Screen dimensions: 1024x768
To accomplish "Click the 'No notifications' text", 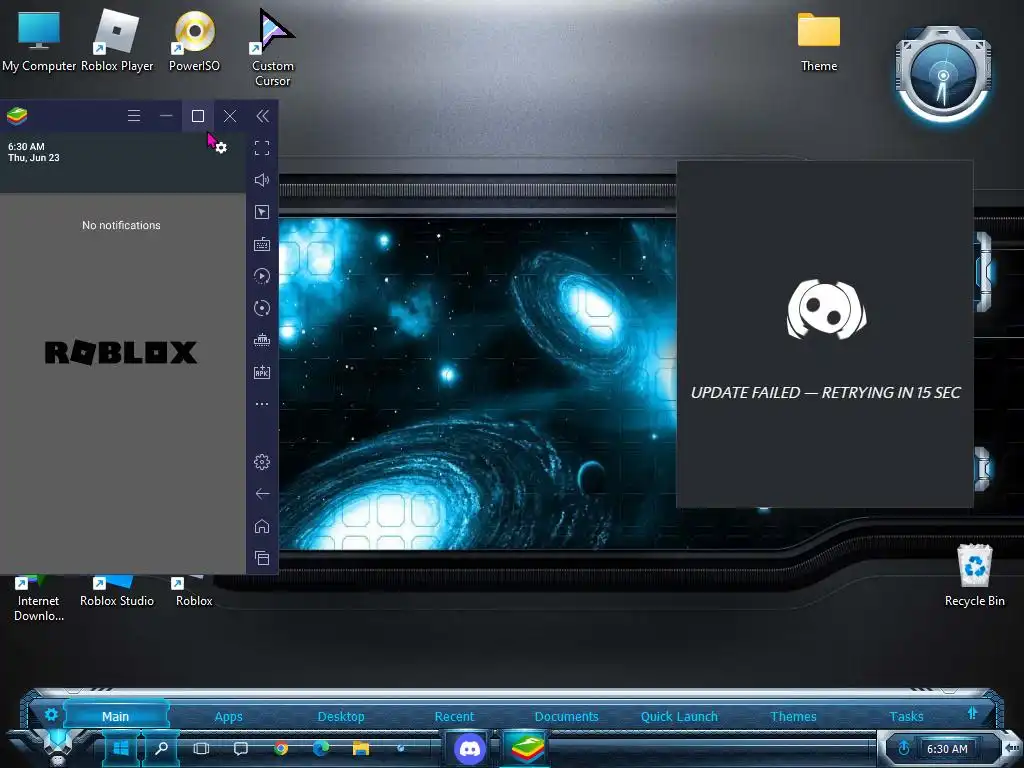I will pyautogui.click(x=121, y=225).
